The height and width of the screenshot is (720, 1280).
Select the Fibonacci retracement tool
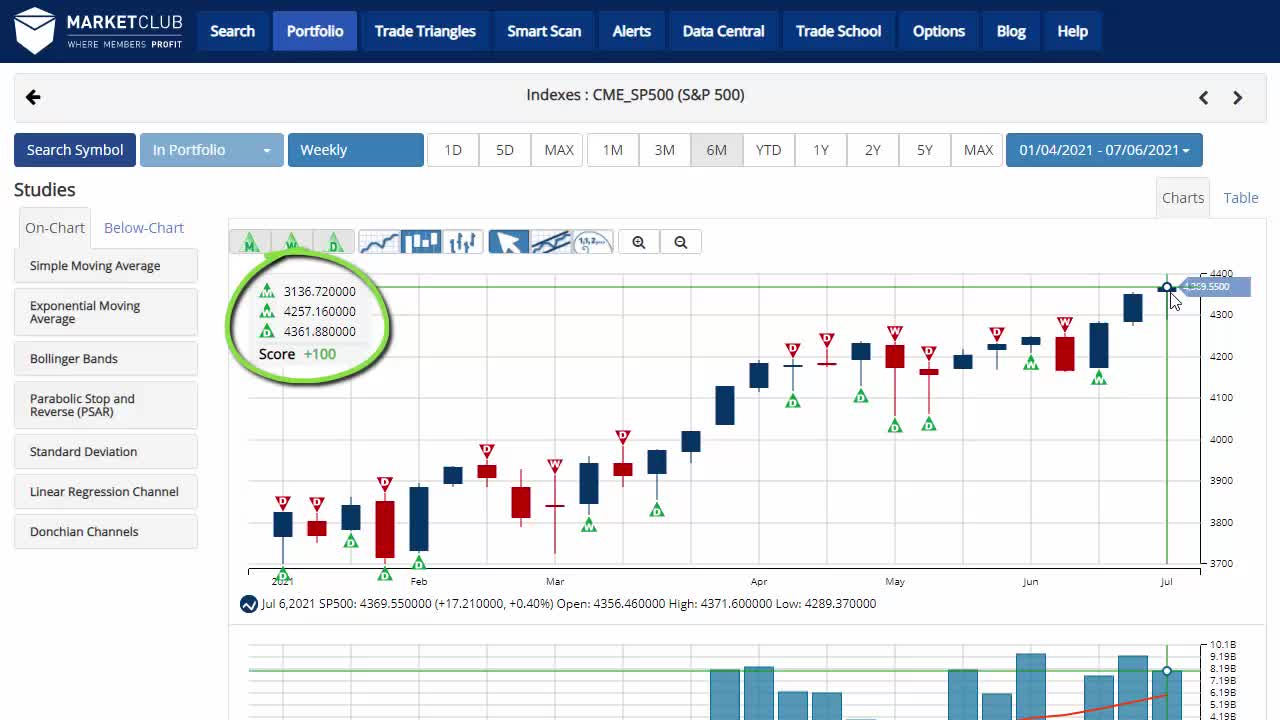click(x=592, y=242)
